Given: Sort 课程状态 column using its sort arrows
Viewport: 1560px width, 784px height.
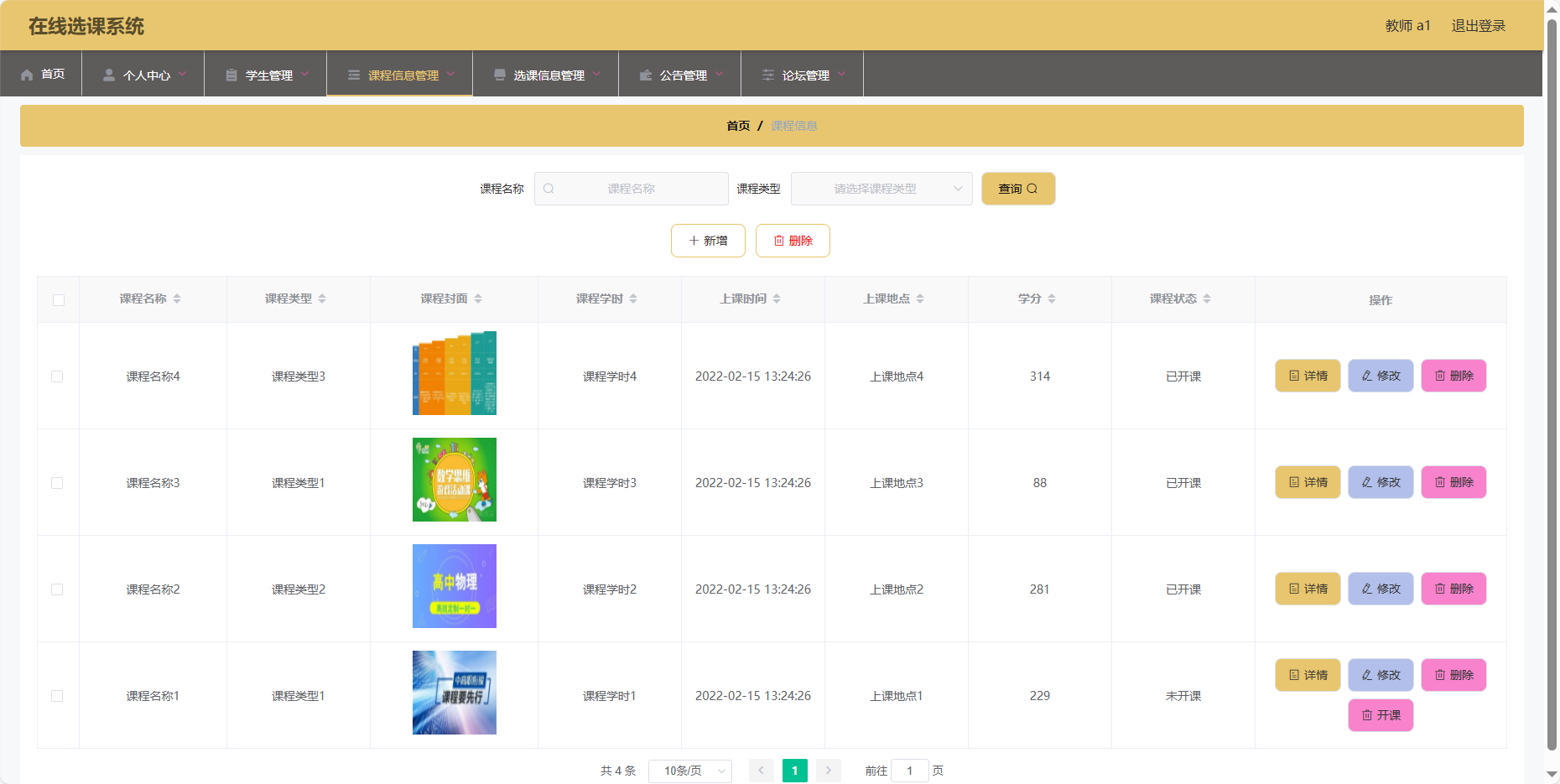Looking at the screenshot, I should [x=1207, y=299].
